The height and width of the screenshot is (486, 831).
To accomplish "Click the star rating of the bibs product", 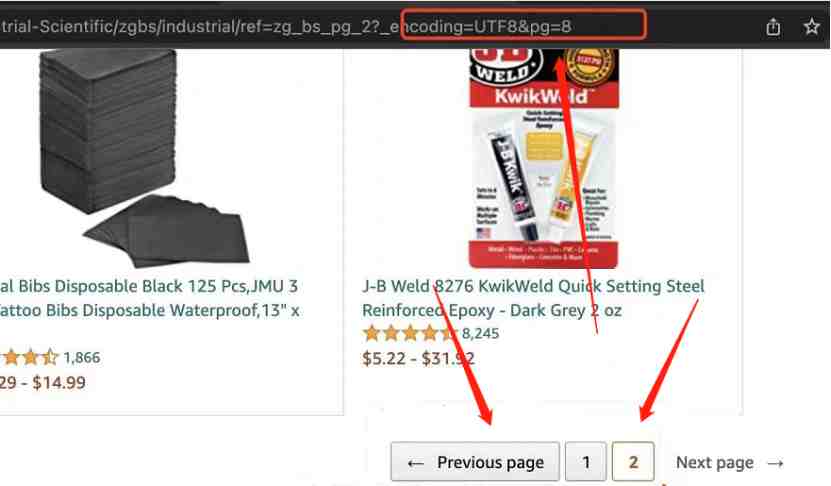I will 29,357.
